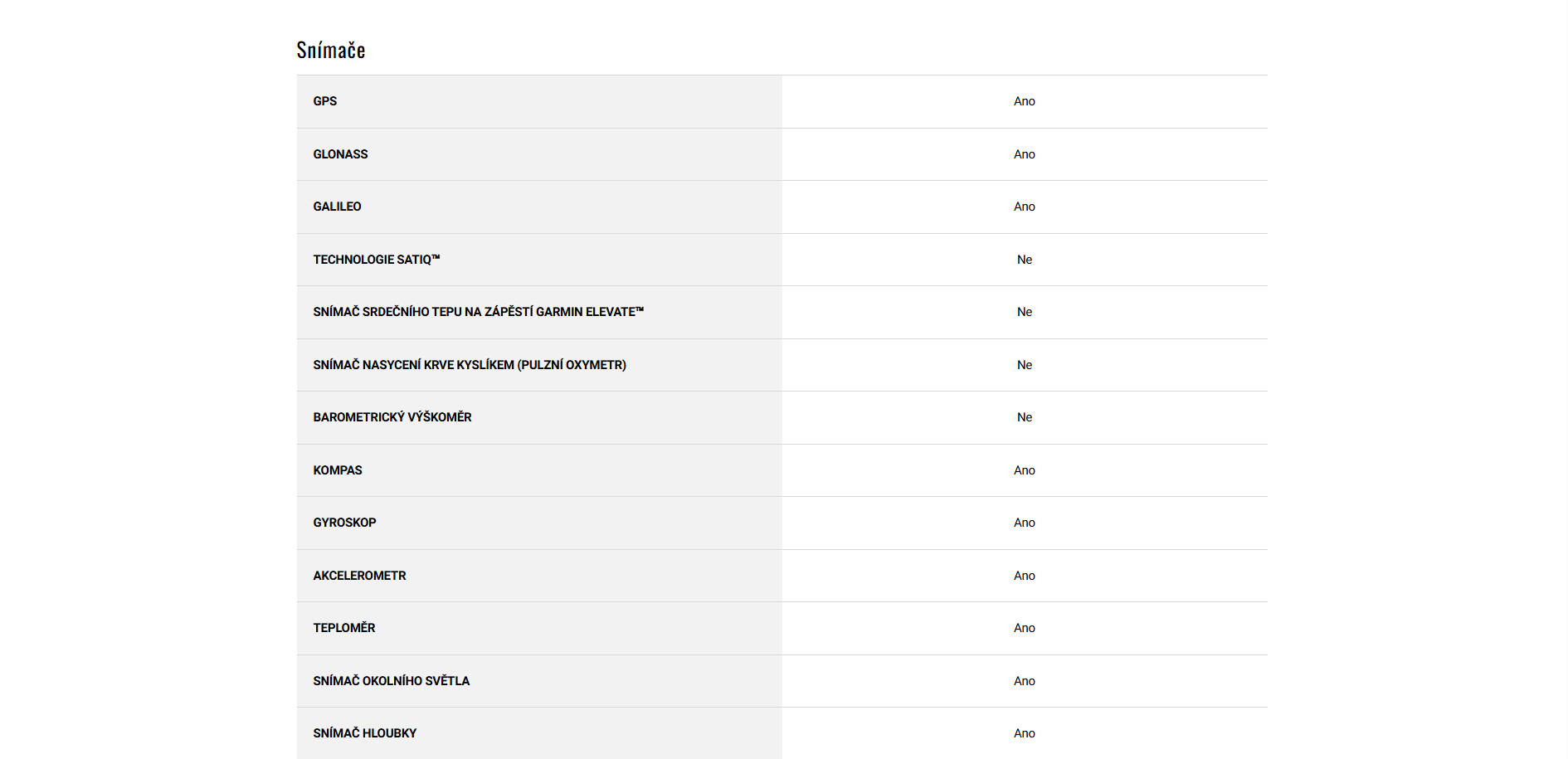This screenshot has height=759, width=1568.
Task: Select the GALILEO row label
Action: [337, 207]
